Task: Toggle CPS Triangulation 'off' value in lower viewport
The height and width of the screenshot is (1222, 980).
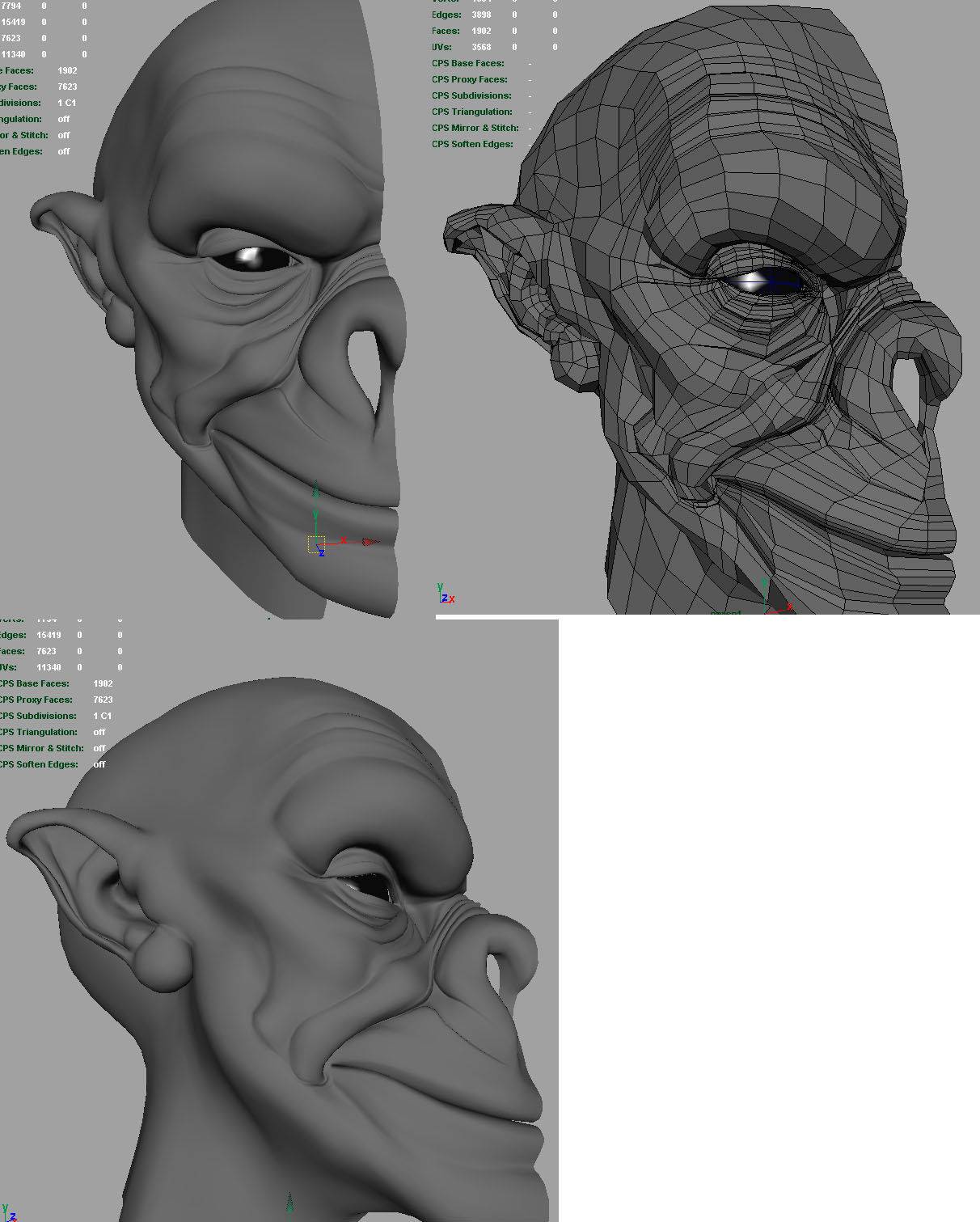Action: [99, 732]
